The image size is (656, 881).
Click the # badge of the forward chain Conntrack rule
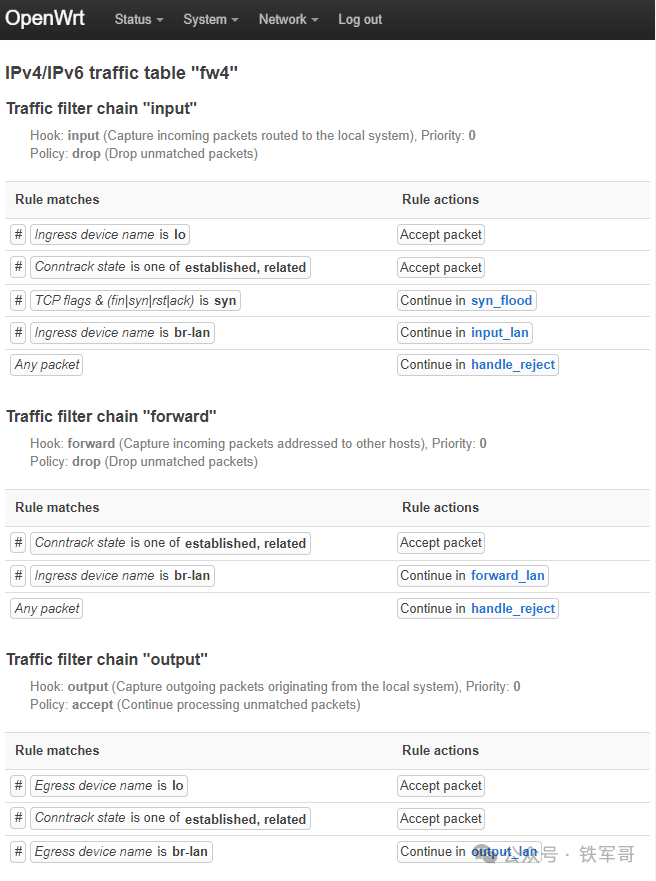(x=18, y=543)
